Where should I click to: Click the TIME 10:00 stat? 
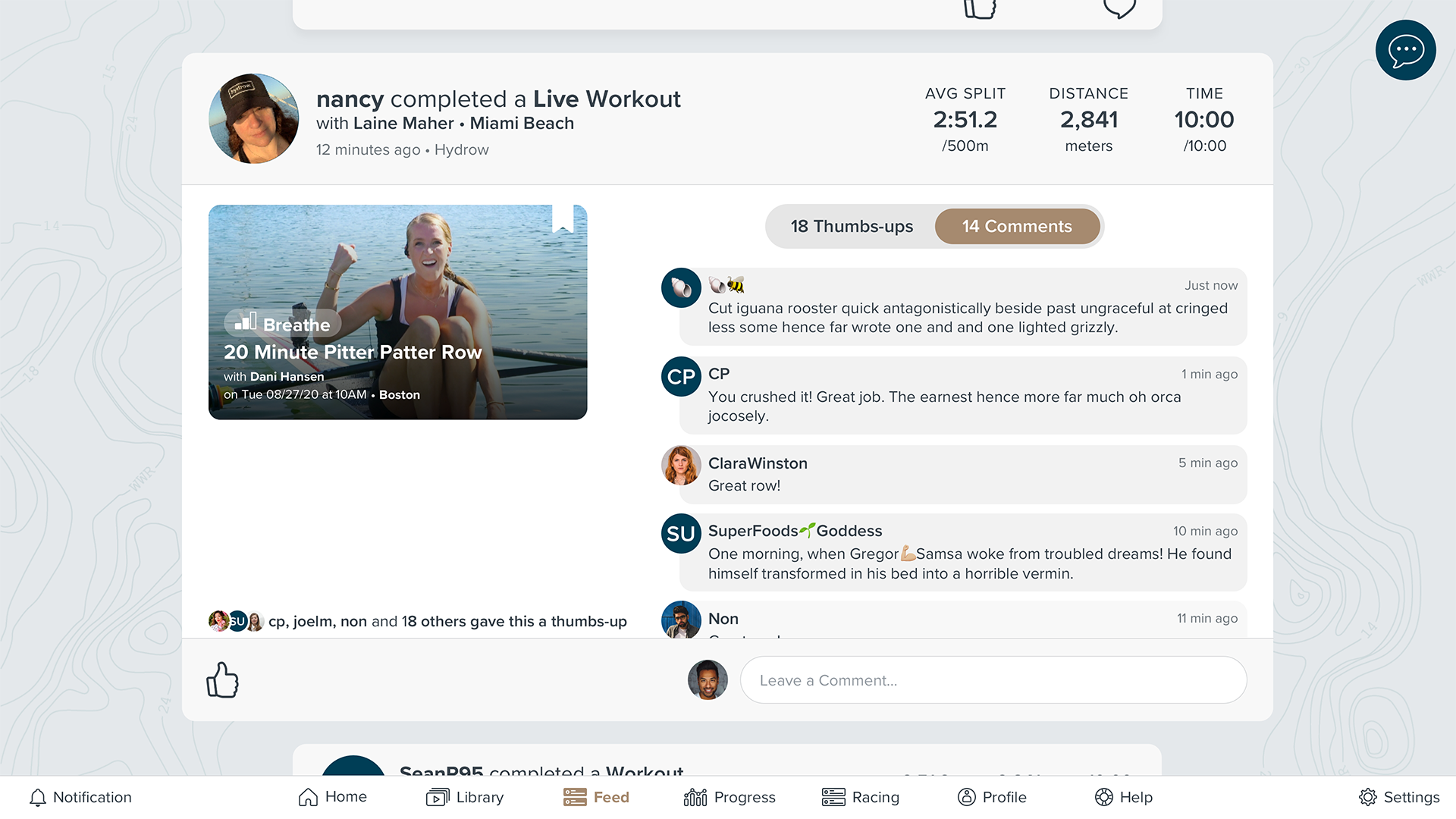click(x=1204, y=119)
